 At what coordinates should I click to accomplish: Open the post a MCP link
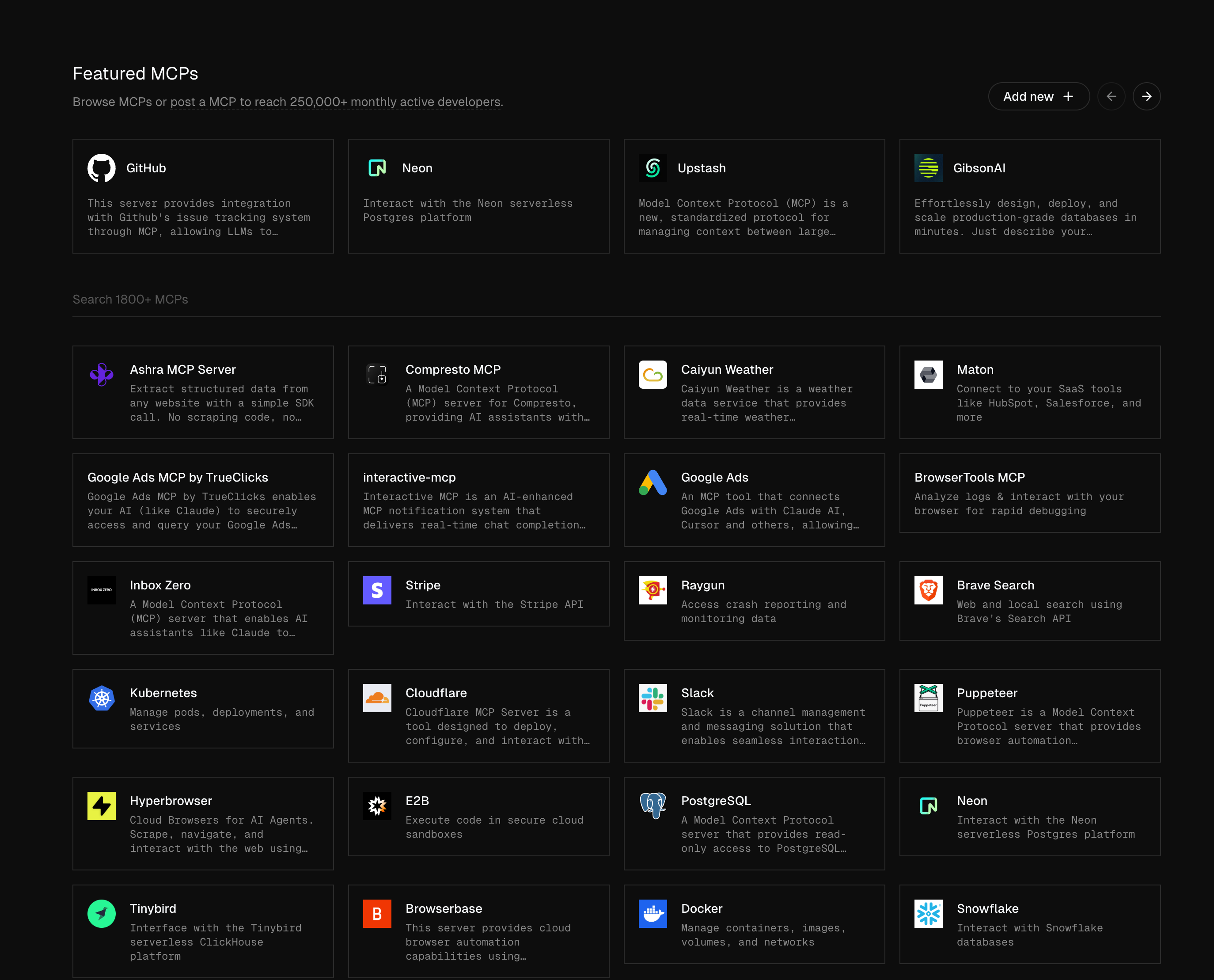(x=335, y=102)
